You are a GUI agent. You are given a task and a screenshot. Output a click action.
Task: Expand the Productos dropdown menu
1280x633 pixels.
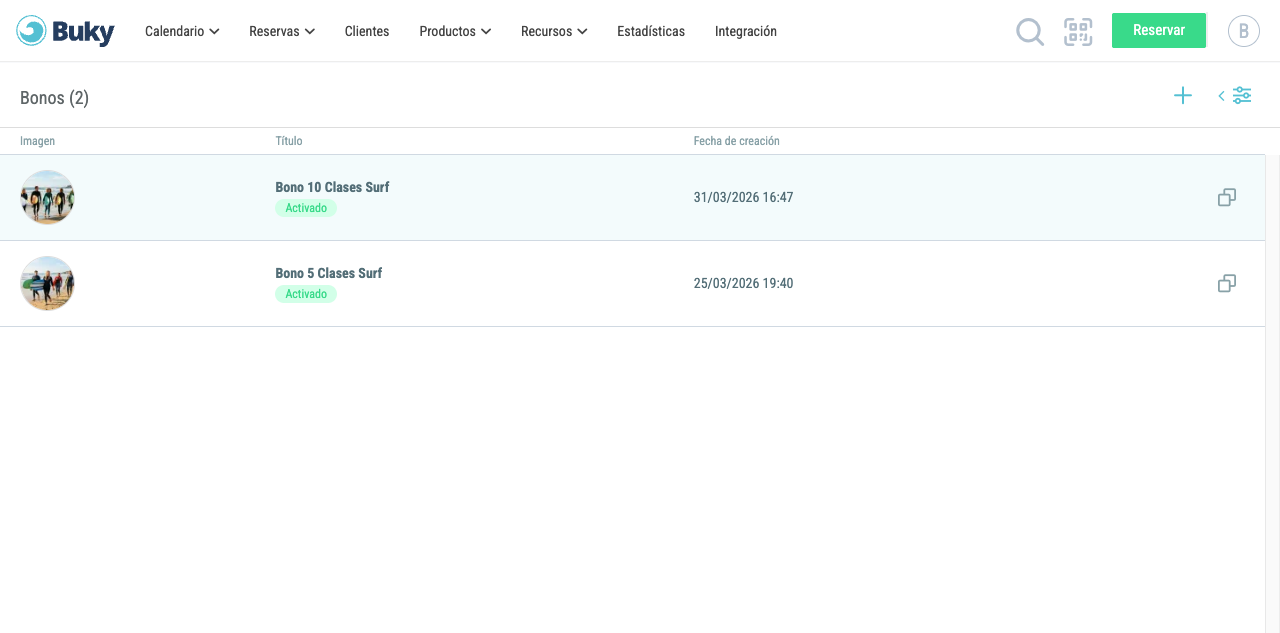455,31
